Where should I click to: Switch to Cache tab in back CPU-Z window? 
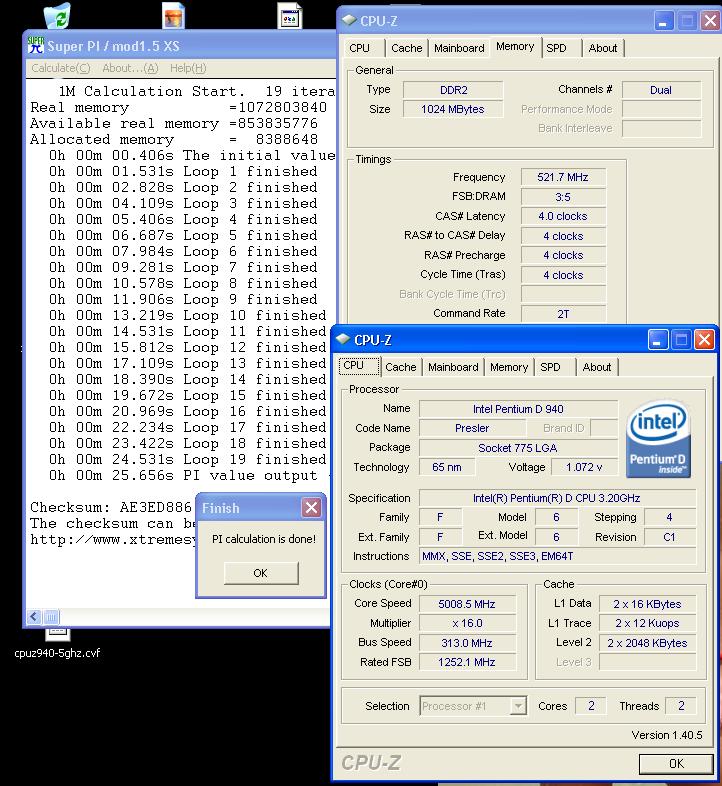coord(407,48)
